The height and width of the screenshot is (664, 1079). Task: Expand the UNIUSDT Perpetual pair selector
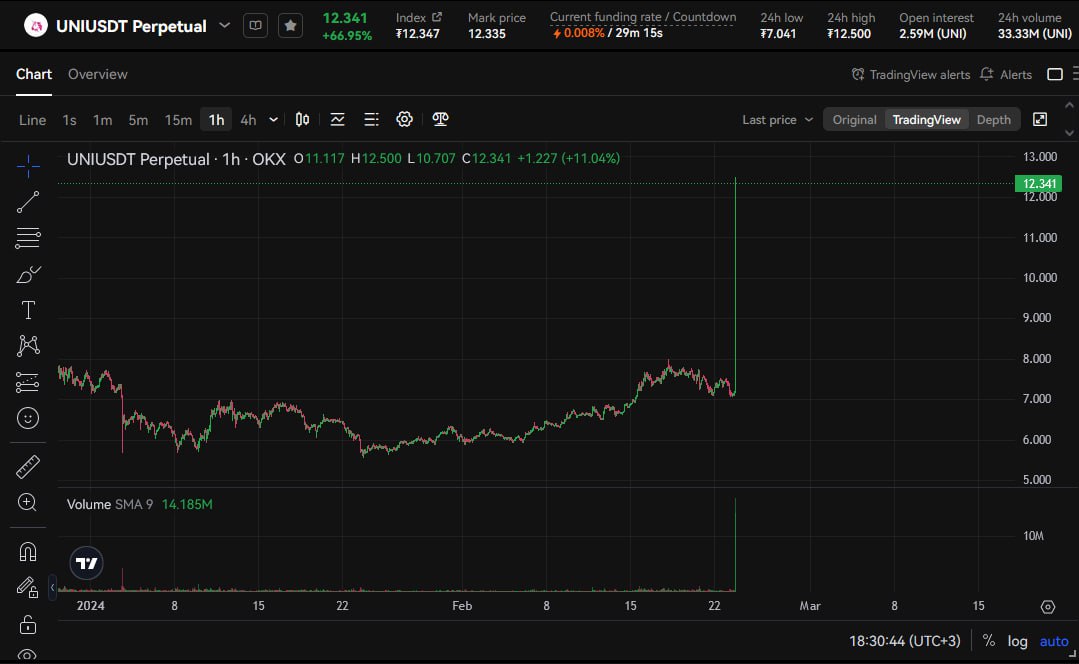coord(224,26)
